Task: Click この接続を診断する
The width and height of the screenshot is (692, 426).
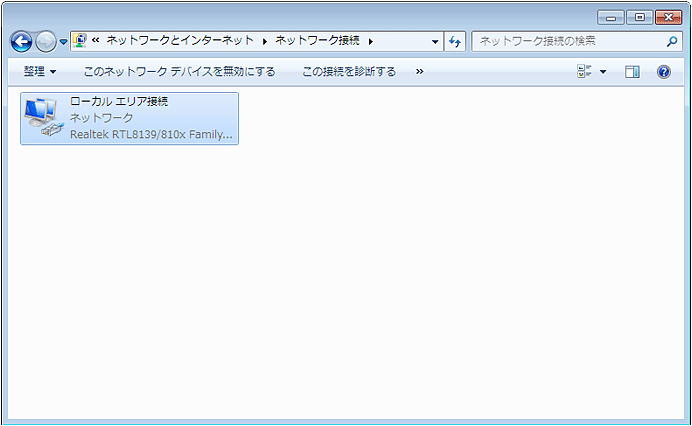Action: click(x=349, y=72)
